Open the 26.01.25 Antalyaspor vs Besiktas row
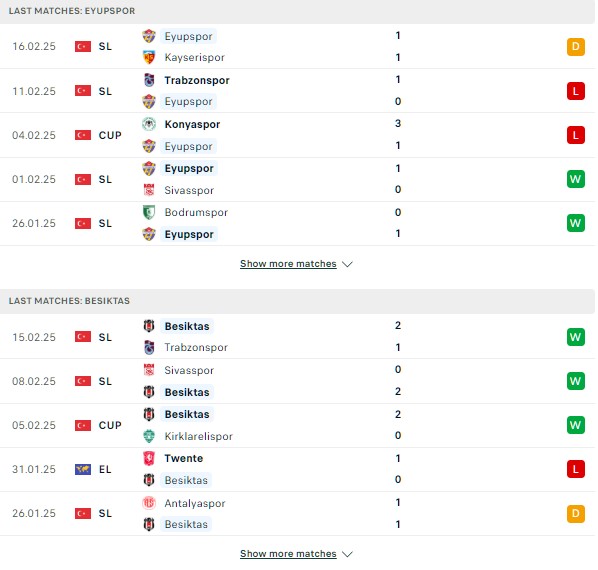598x570 pixels. [x=297, y=514]
